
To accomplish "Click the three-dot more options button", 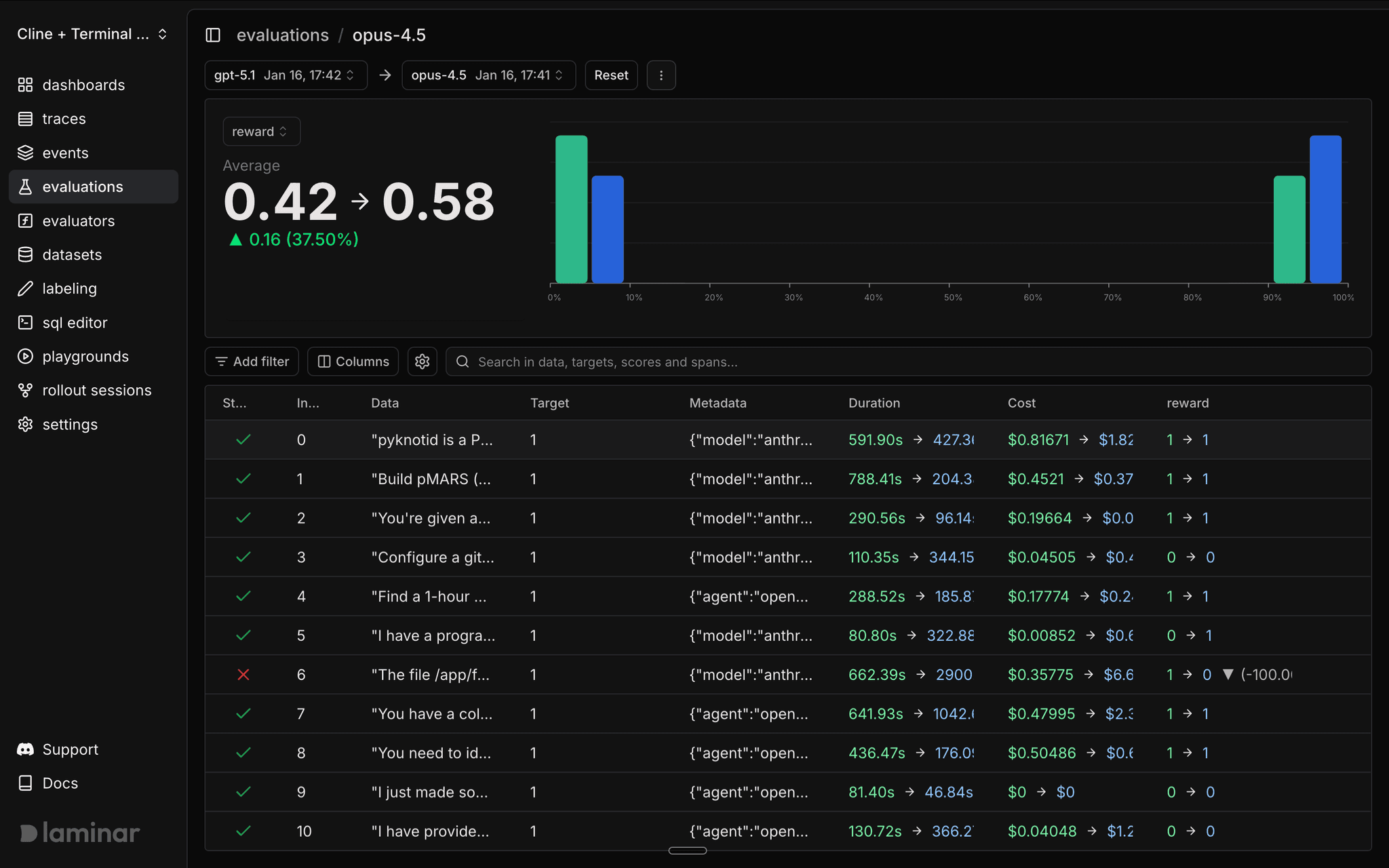I will click(x=661, y=75).
